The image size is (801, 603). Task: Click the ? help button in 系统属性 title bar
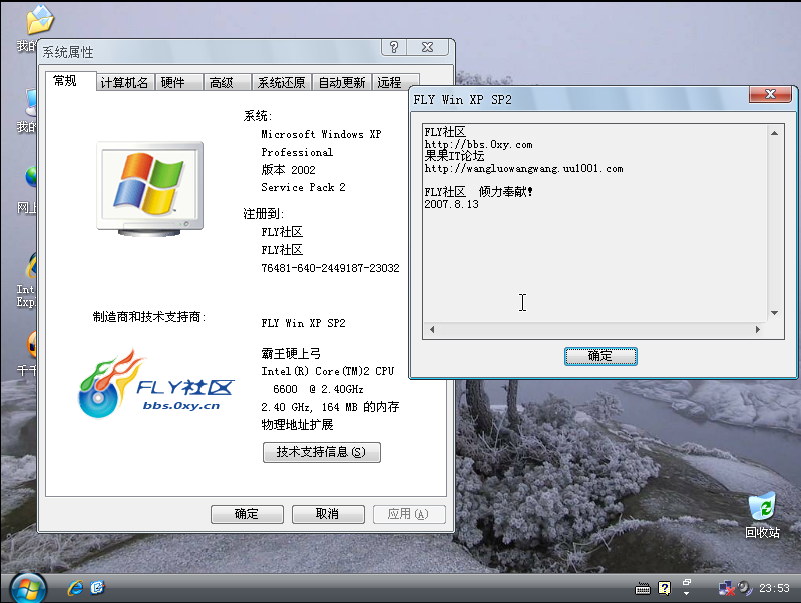pyautogui.click(x=394, y=48)
